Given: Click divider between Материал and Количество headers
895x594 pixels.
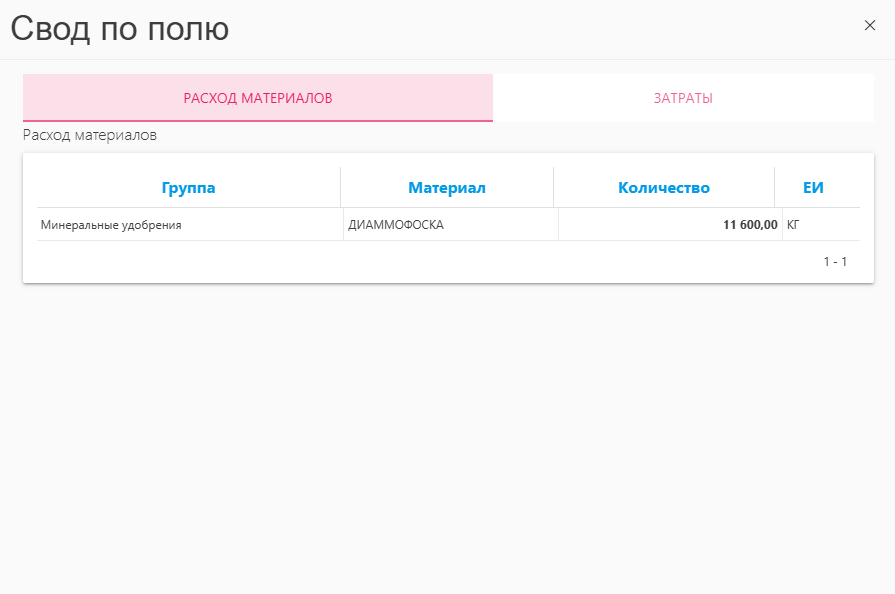Looking at the screenshot, I should point(554,188).
